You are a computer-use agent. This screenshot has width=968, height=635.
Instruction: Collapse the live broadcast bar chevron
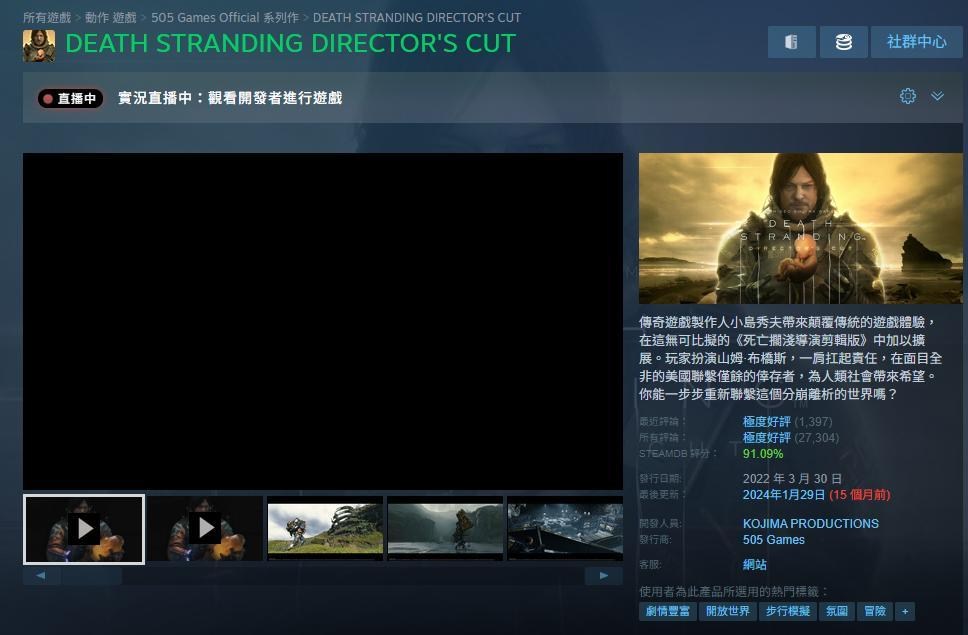coord(937,96)
